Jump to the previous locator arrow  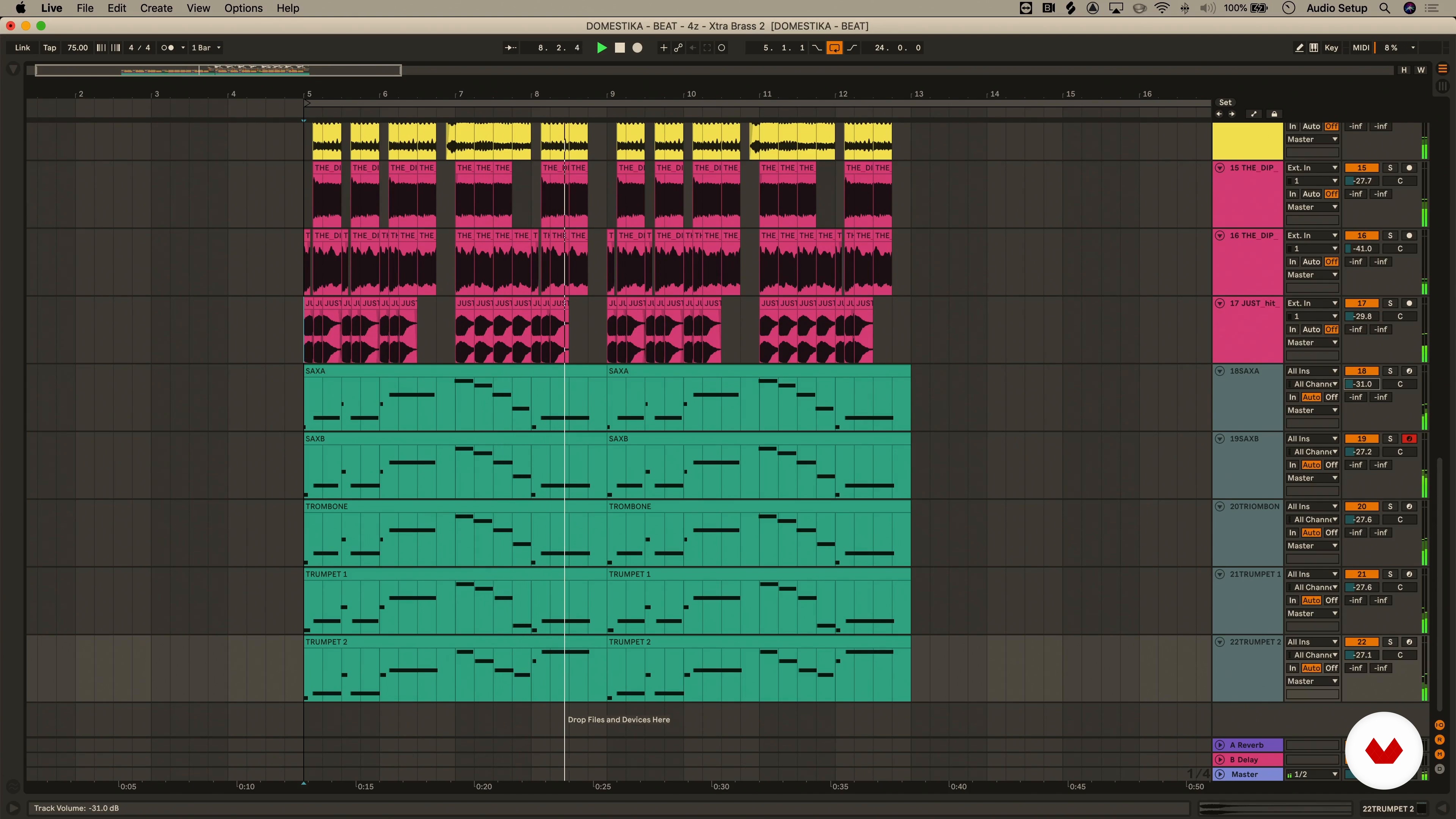(x=1219, y=114)
